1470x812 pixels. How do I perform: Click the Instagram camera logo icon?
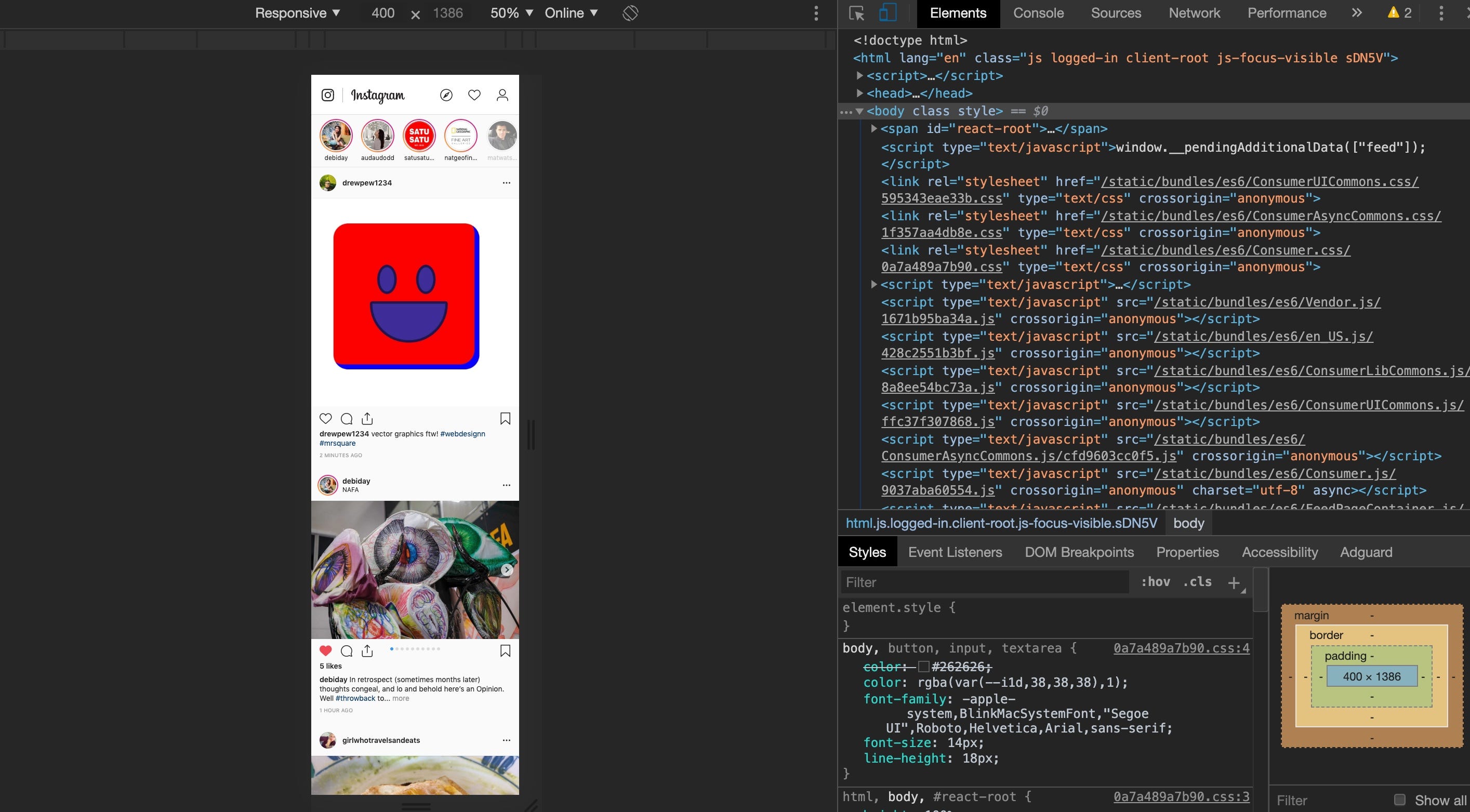pos(327,95)
